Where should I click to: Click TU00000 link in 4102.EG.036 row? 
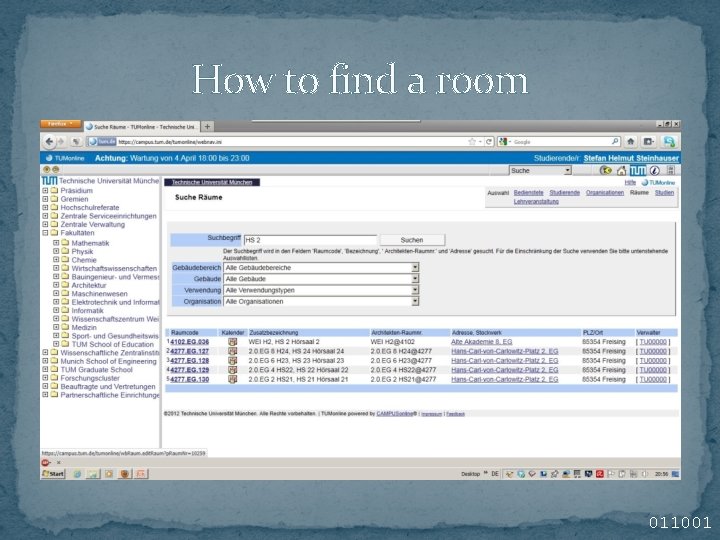[x=653, y=342]
